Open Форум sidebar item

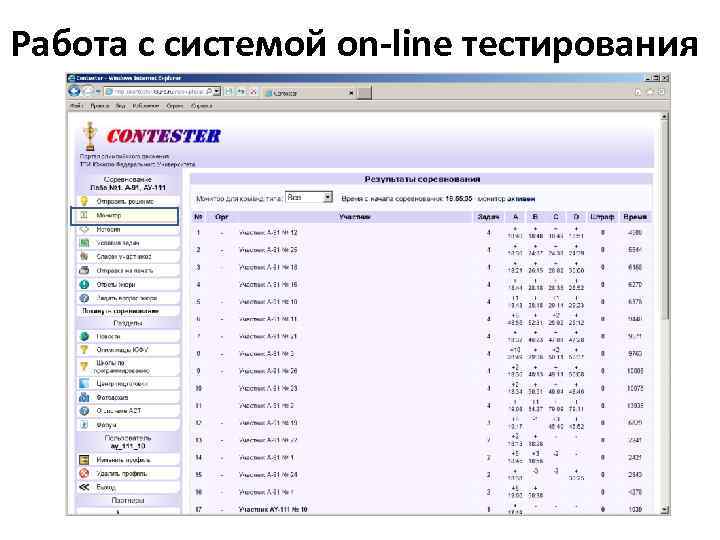(x=127, y=425)
